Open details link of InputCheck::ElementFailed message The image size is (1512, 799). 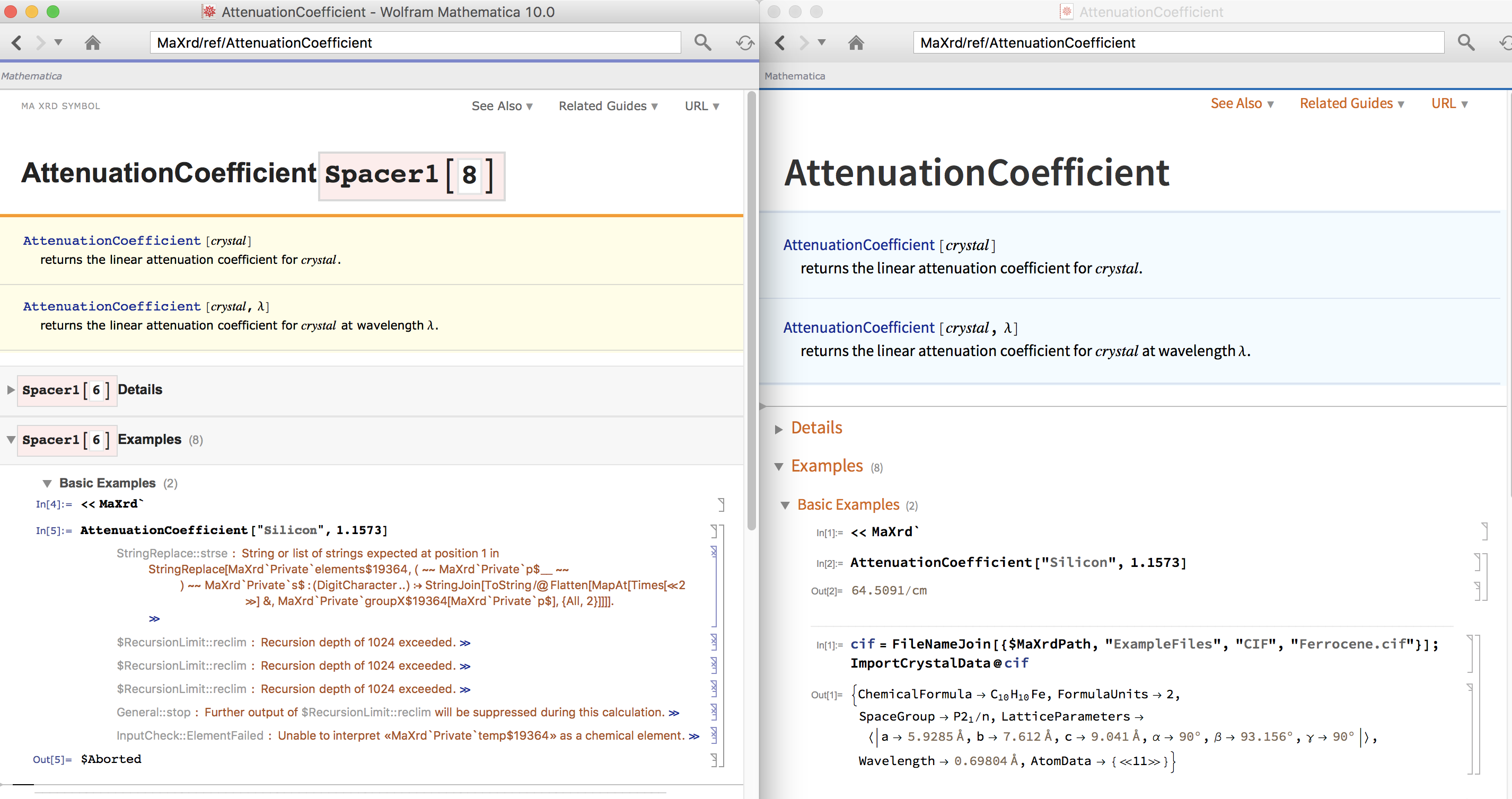[694, 736]
